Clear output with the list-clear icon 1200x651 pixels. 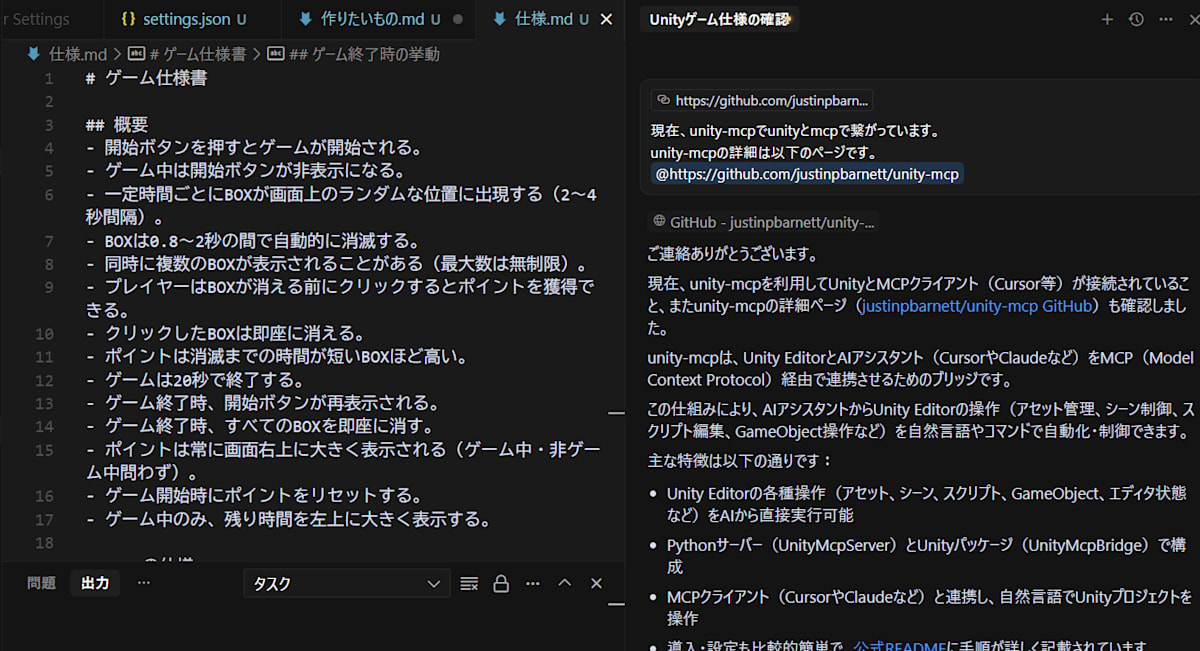click(x=469, y=583)
